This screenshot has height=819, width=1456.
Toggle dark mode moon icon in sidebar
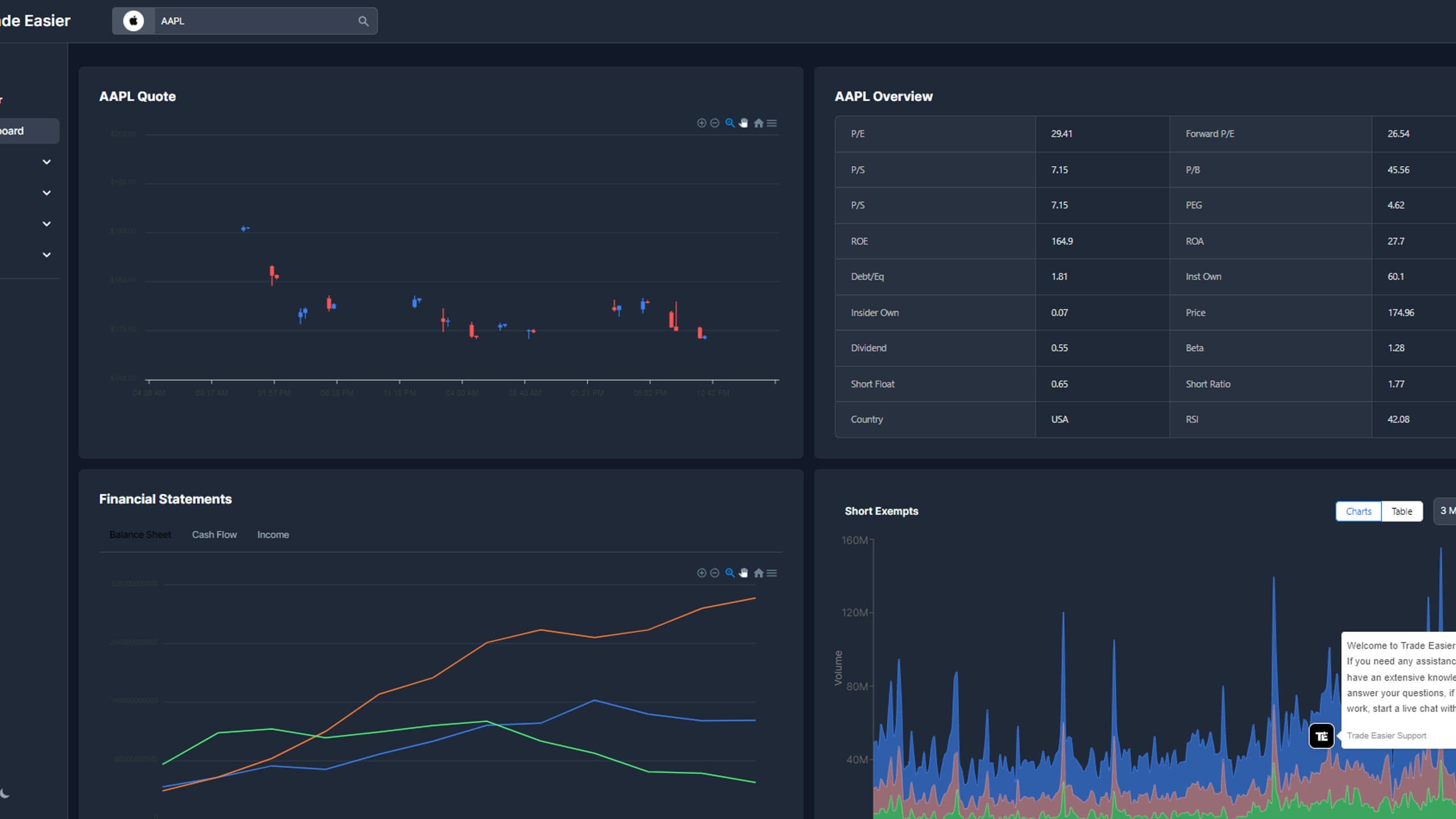5,793
